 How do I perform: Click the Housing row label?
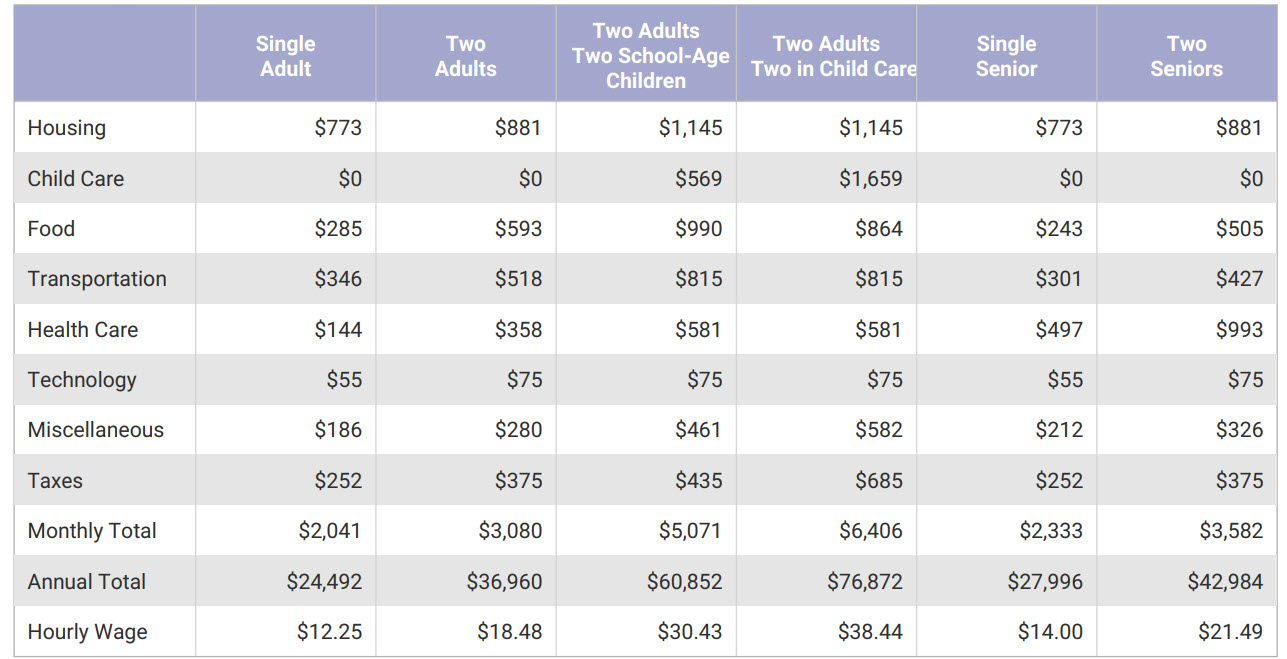pos(67,128)
